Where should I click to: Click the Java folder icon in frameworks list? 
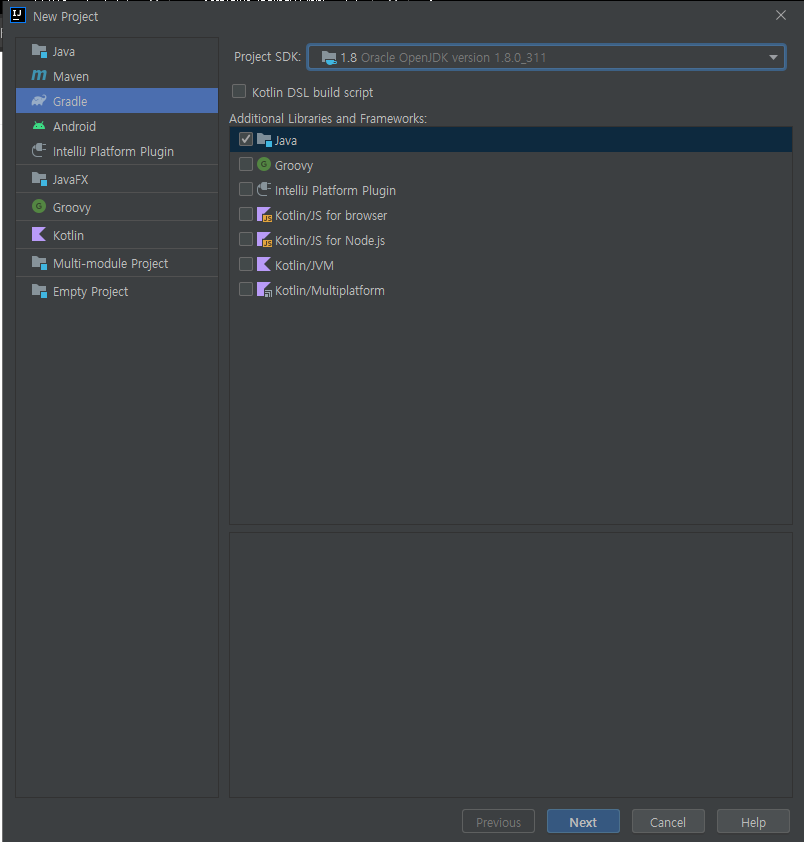pyautogui.click(x=264, y=140)
